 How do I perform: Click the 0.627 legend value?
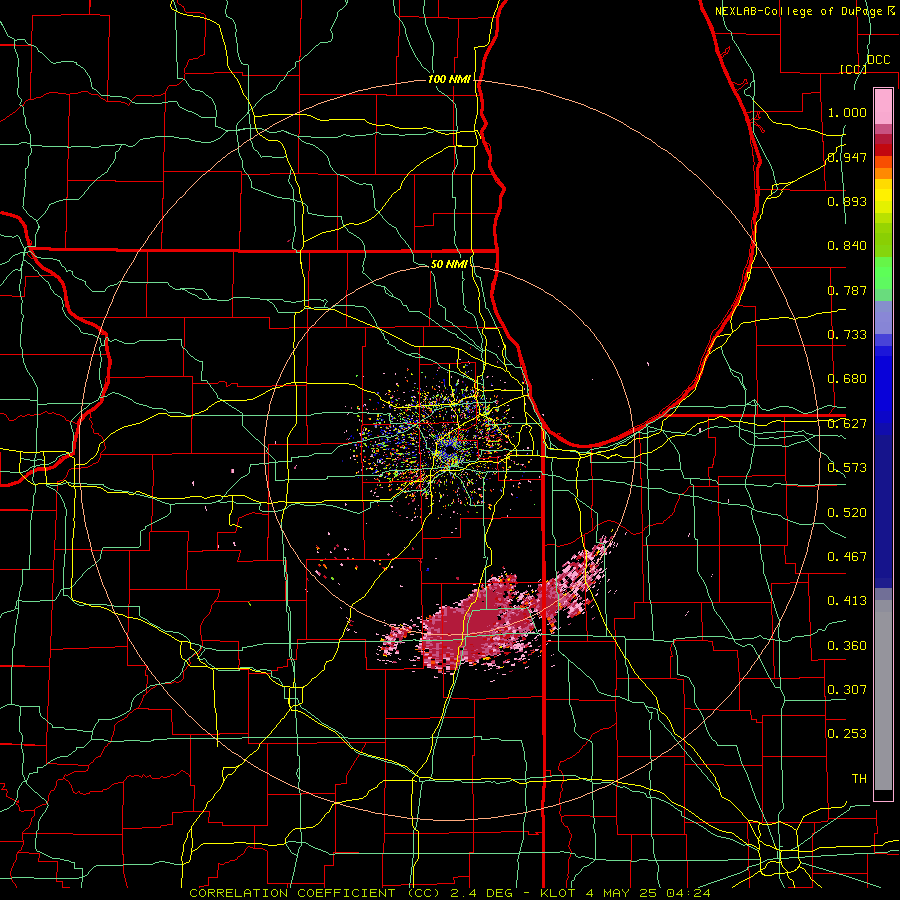coord(847,424)
